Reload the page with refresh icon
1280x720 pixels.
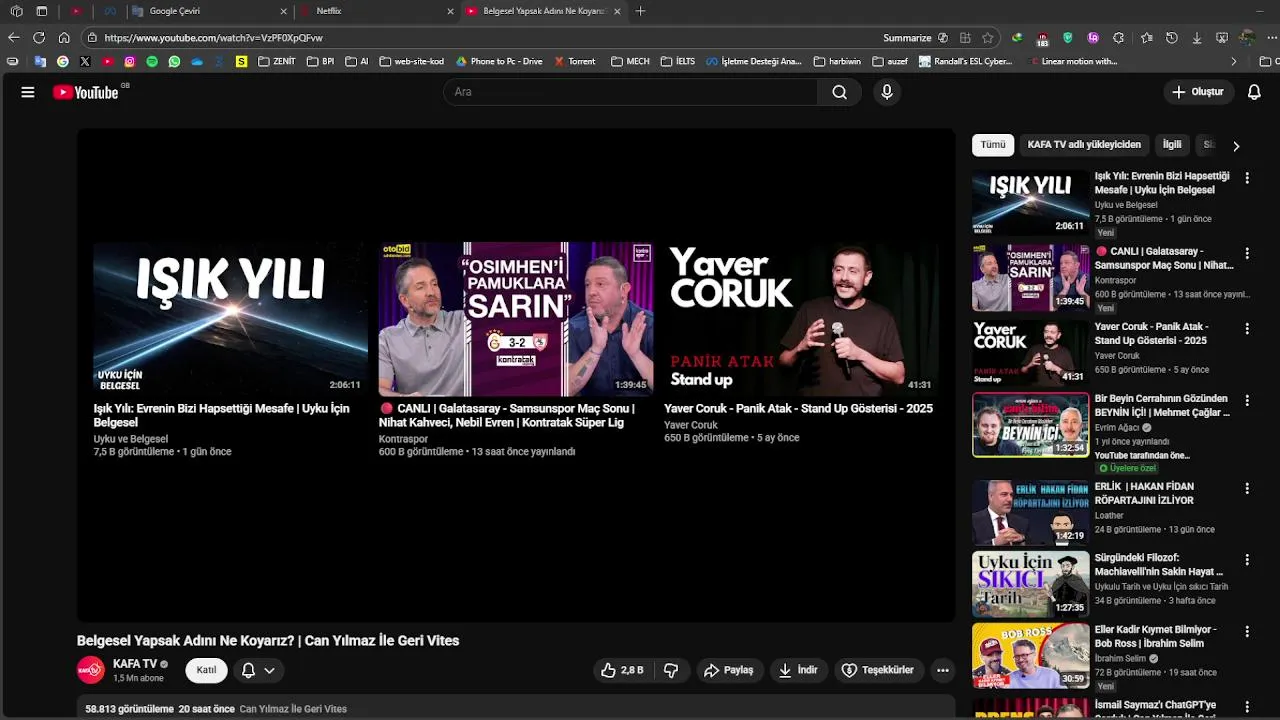39,38
